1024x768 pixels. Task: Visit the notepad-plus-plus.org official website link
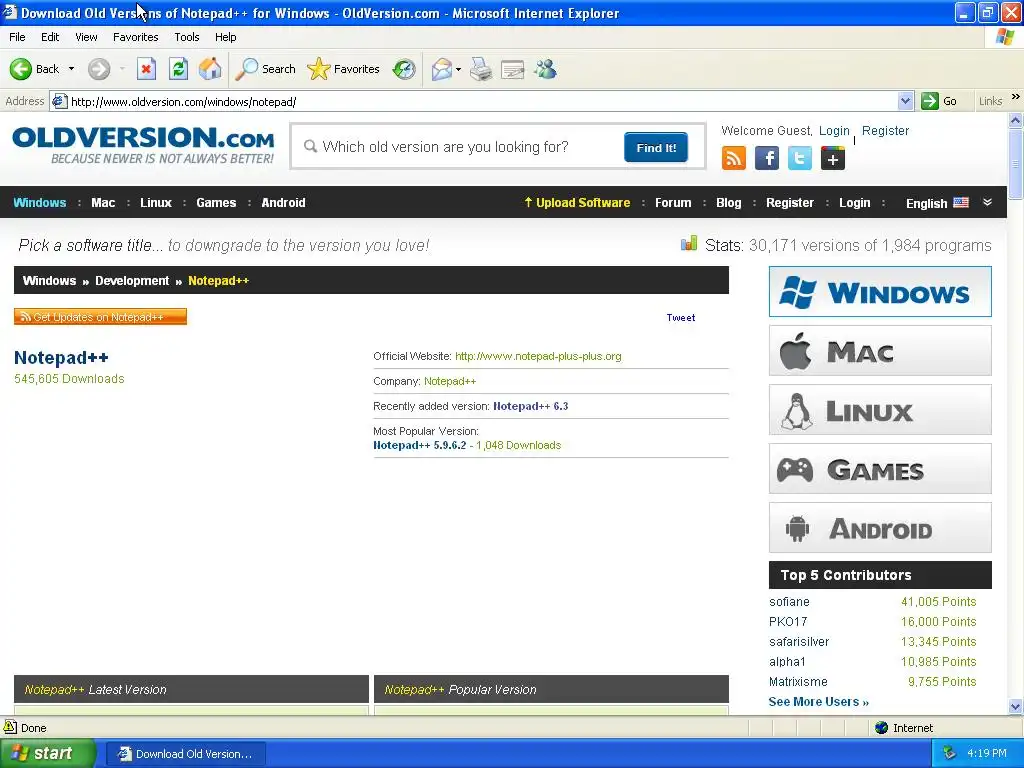click(x=538, y=356)
